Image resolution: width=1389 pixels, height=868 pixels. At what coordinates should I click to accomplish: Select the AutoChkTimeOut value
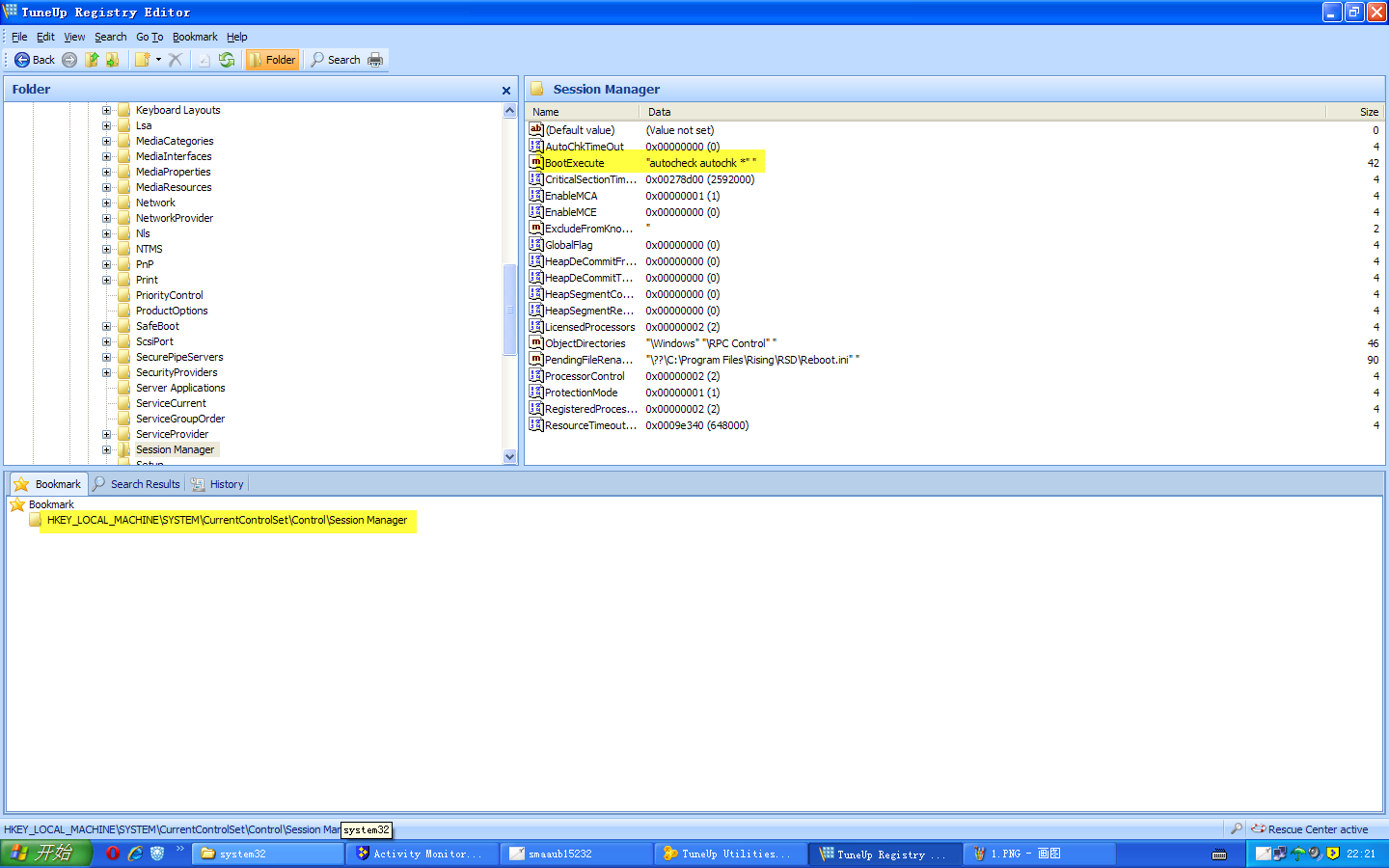[x=585, y=147]
